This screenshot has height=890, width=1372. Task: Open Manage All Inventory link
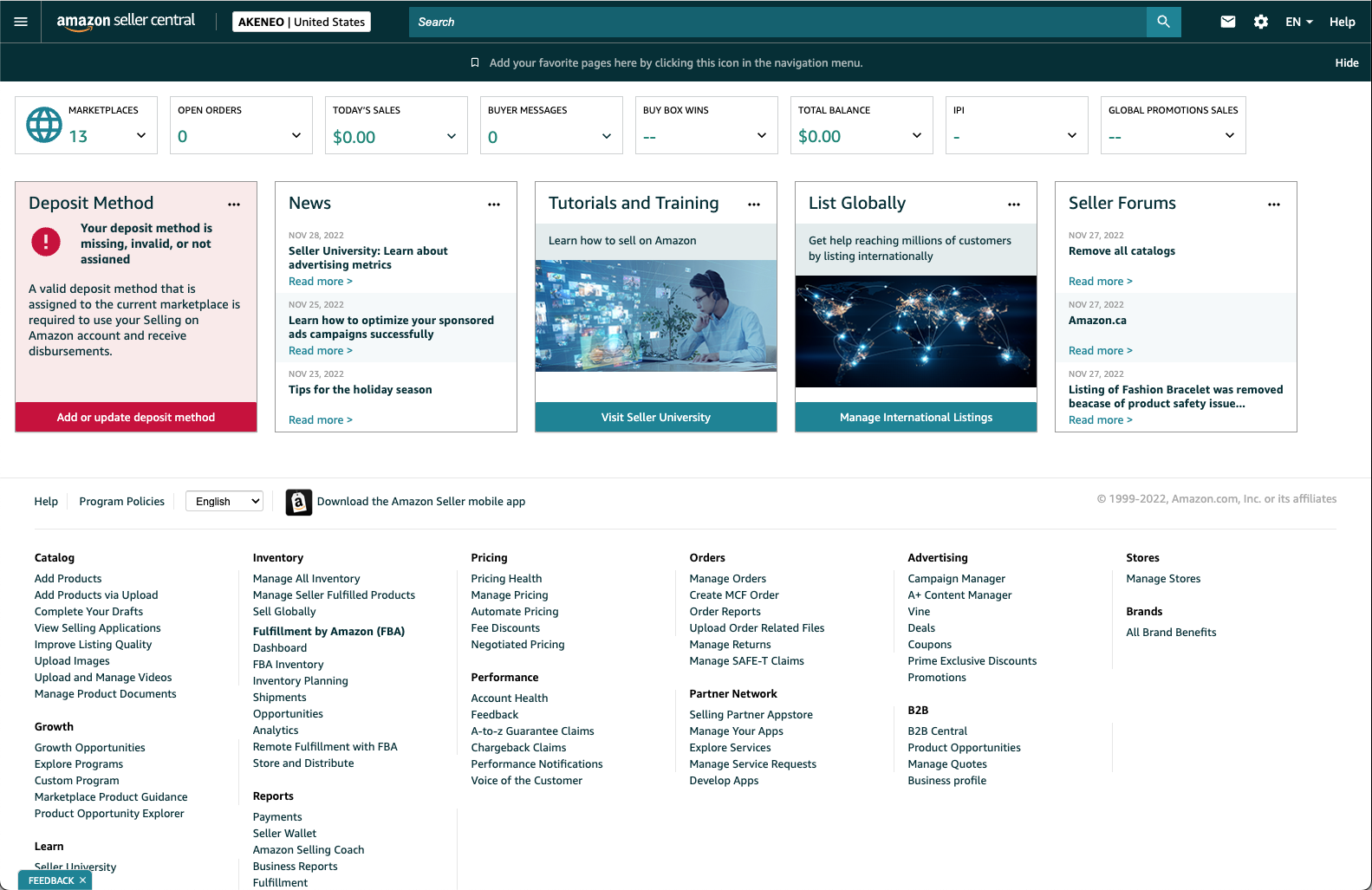(x=306, y=579)
